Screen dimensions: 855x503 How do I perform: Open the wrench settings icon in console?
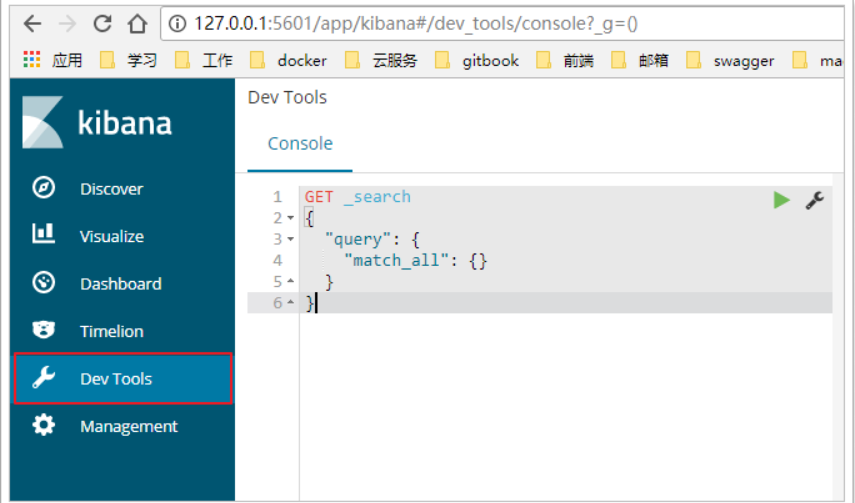[x=814, y=200]
